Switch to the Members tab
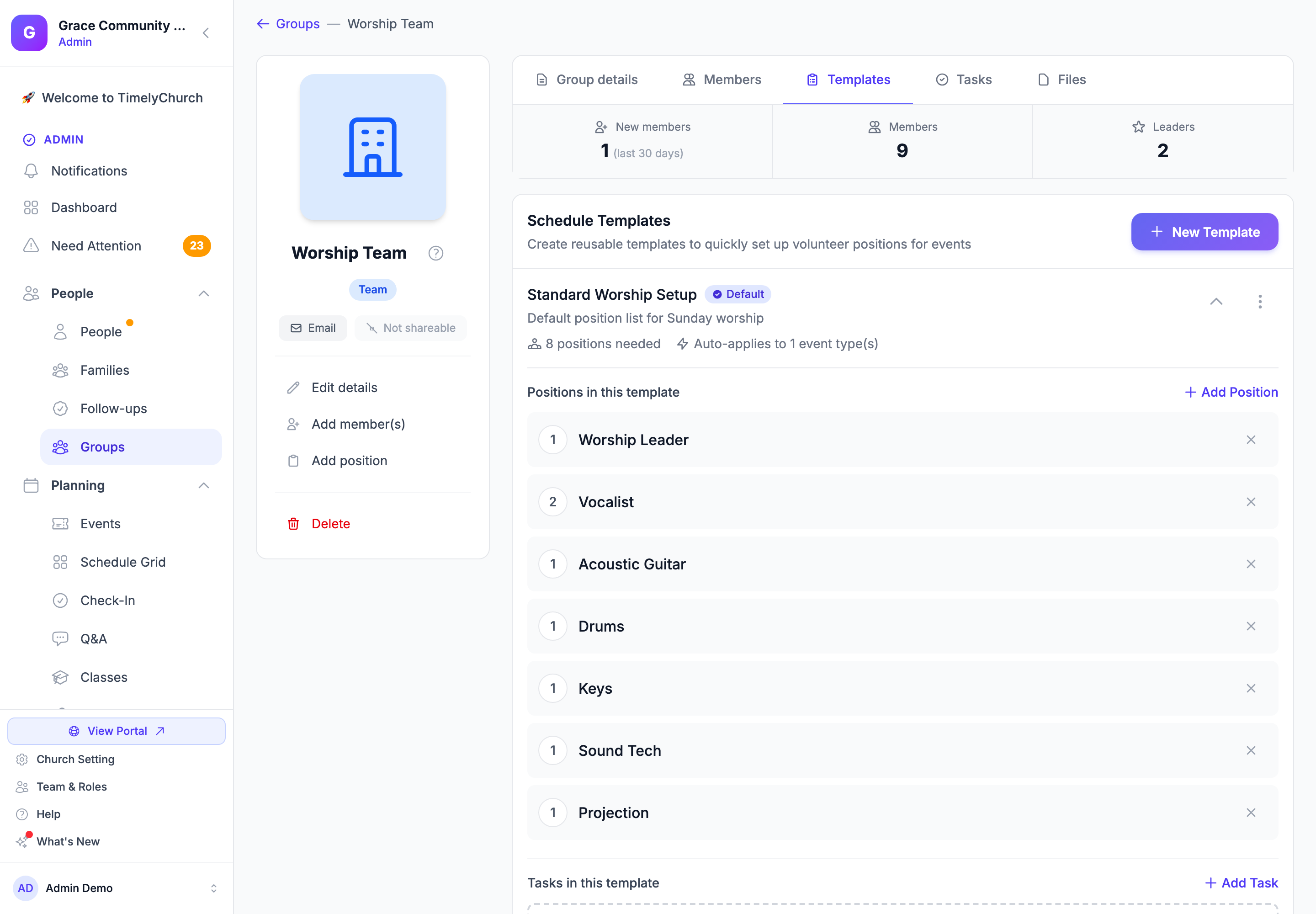Viewport: 1316px width, 914px height. (722, 80)
